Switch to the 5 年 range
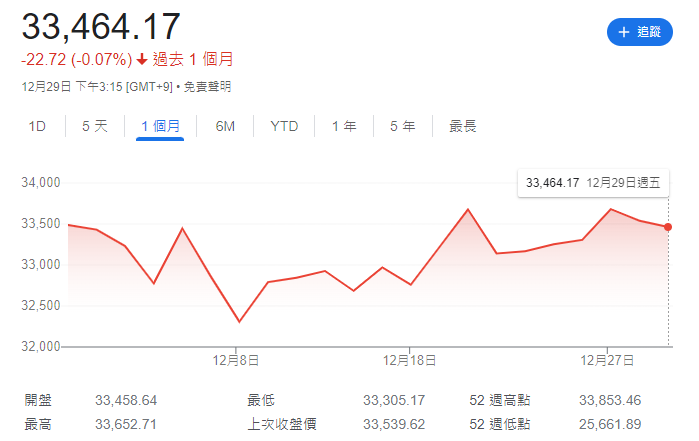 coord(402,126)
